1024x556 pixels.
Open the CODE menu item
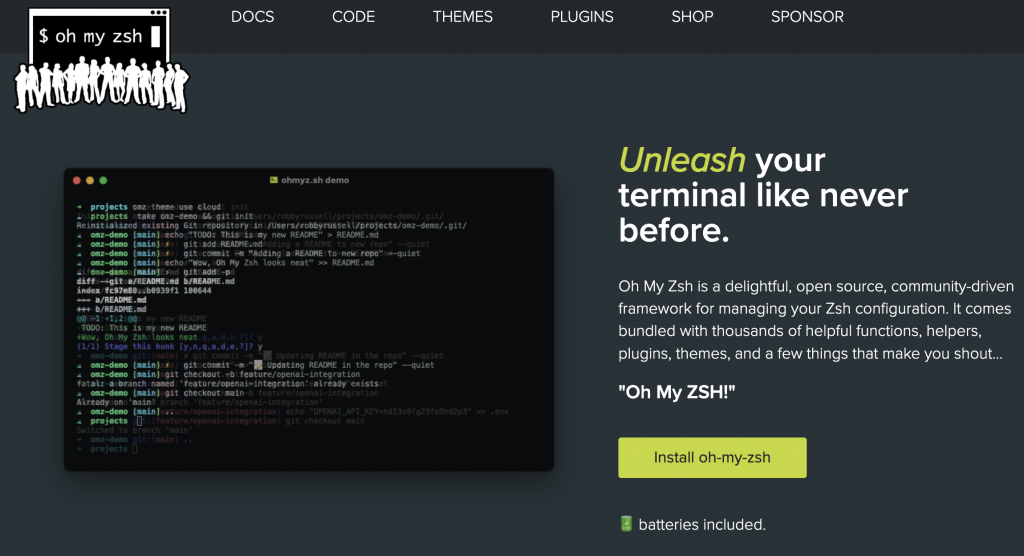point(353,17)
